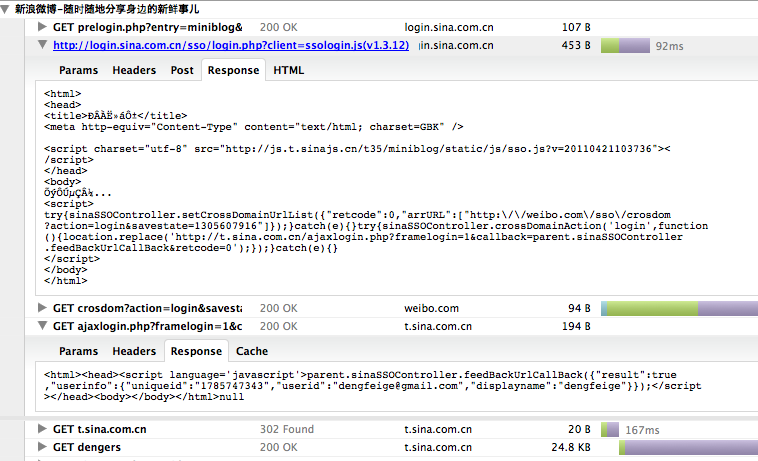Image resolution: width=758 pixels, height=461 pixels.
Task: Collapse the 新浪微博 page group triangle
Action: tap(7, 7)
